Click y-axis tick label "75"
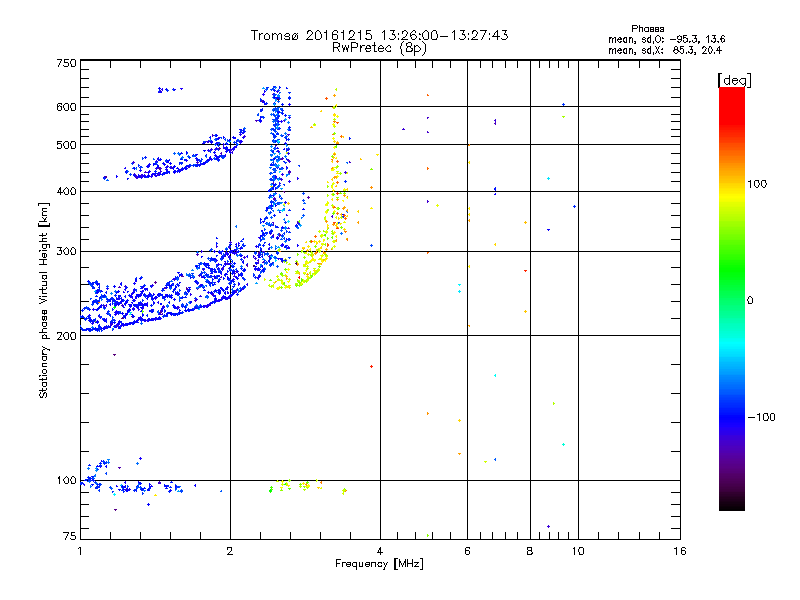Screen dimensions: 800x600 coord(70,536)
